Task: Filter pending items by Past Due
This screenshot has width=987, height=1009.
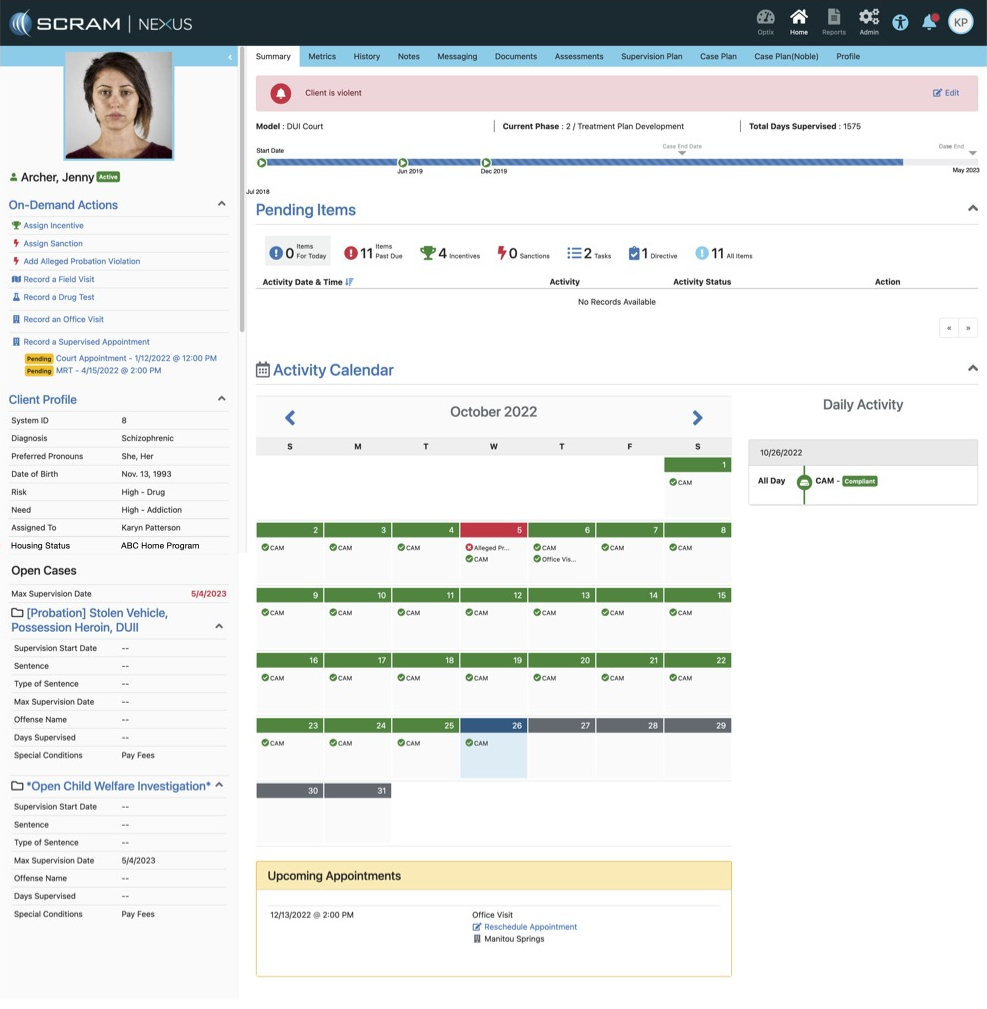Action: click(372, 254)
